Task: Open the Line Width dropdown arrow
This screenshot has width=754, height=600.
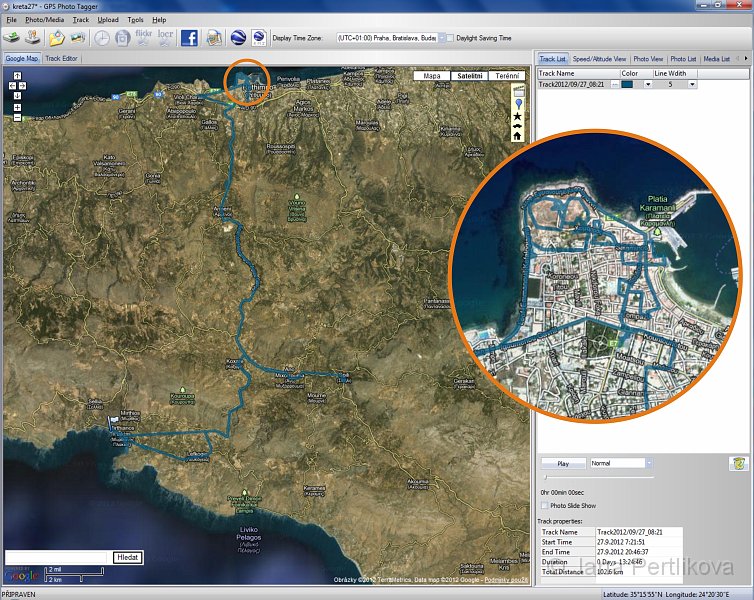Action: tap(692, 84)
